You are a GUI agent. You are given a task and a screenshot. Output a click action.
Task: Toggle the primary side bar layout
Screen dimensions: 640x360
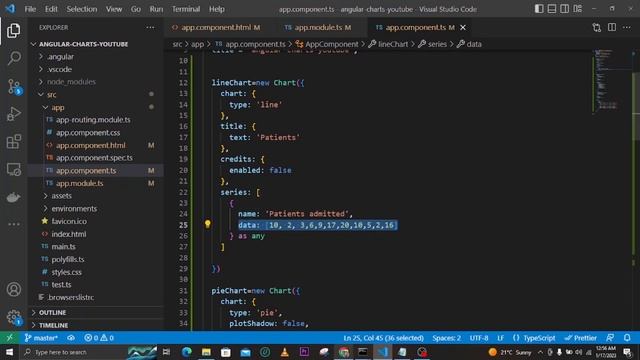539,9
